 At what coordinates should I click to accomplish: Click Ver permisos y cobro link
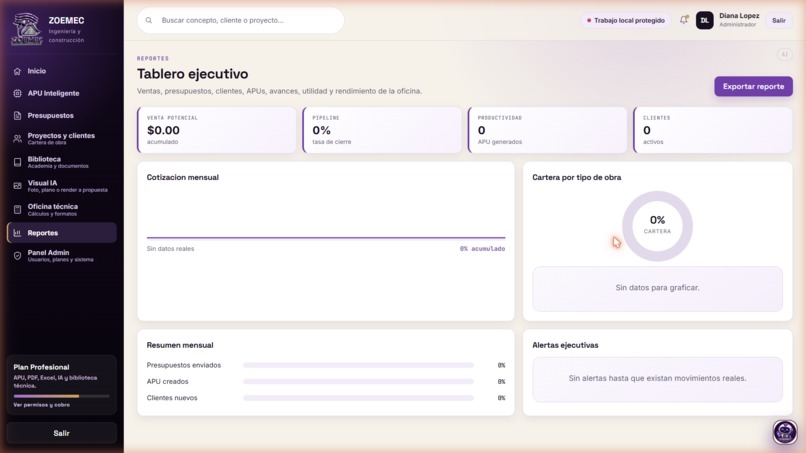42,405
